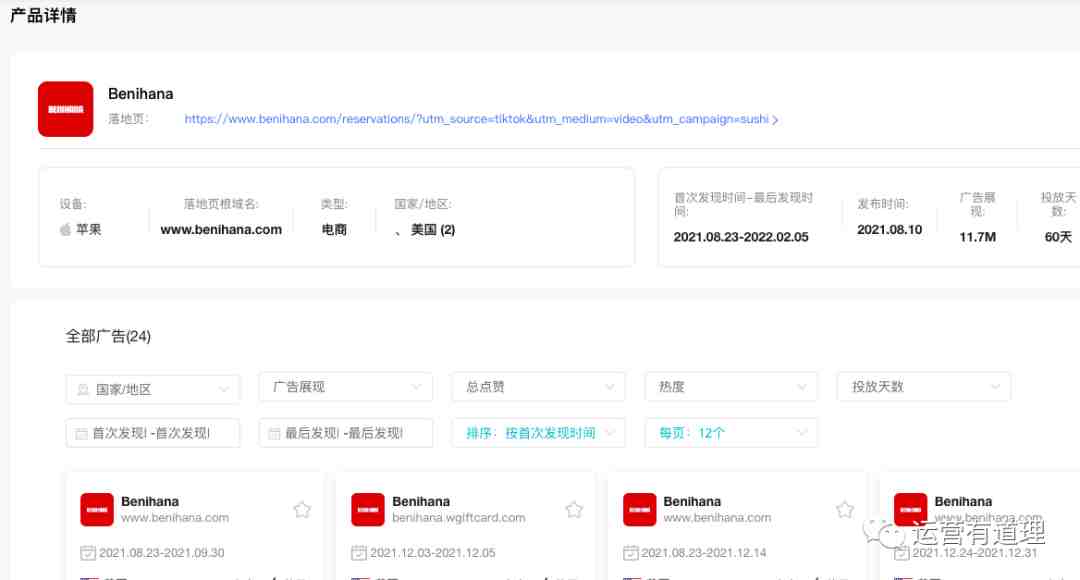Click the arrow after the landing page URL
This screenshot has width=1080, height=580.
[x=775, y=120]
